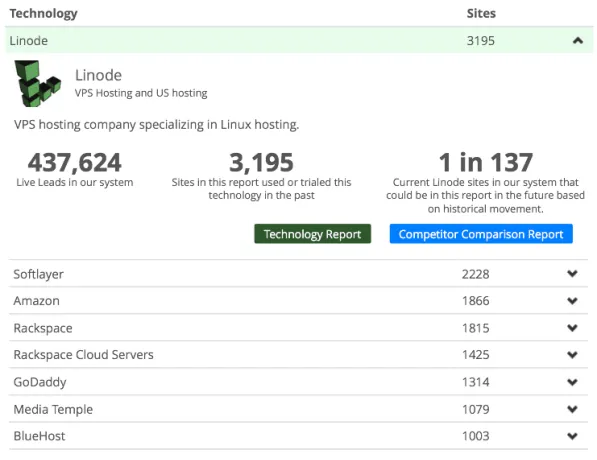
Task: Select the Softlayer technology name
Action: tap(38, 274)
